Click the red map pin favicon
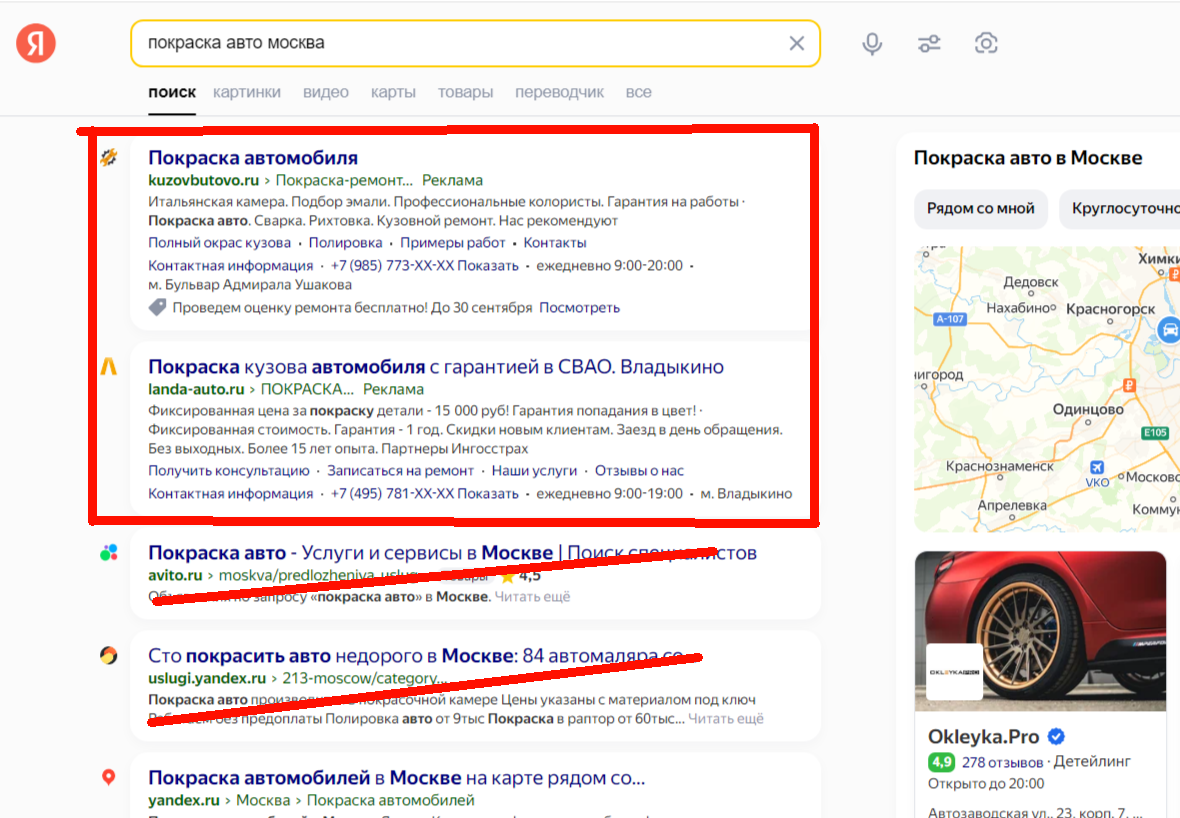The height and width of the screenshot is (818, 1180). (x=108, y=777)
